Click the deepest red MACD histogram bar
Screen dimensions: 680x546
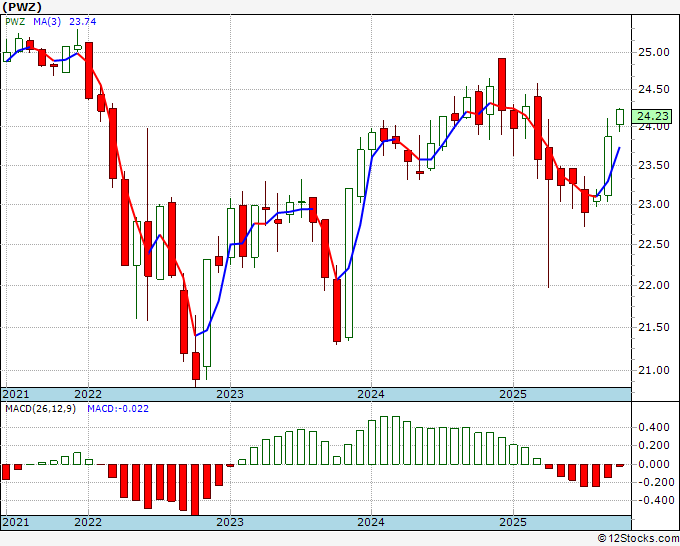pos(196,490)
